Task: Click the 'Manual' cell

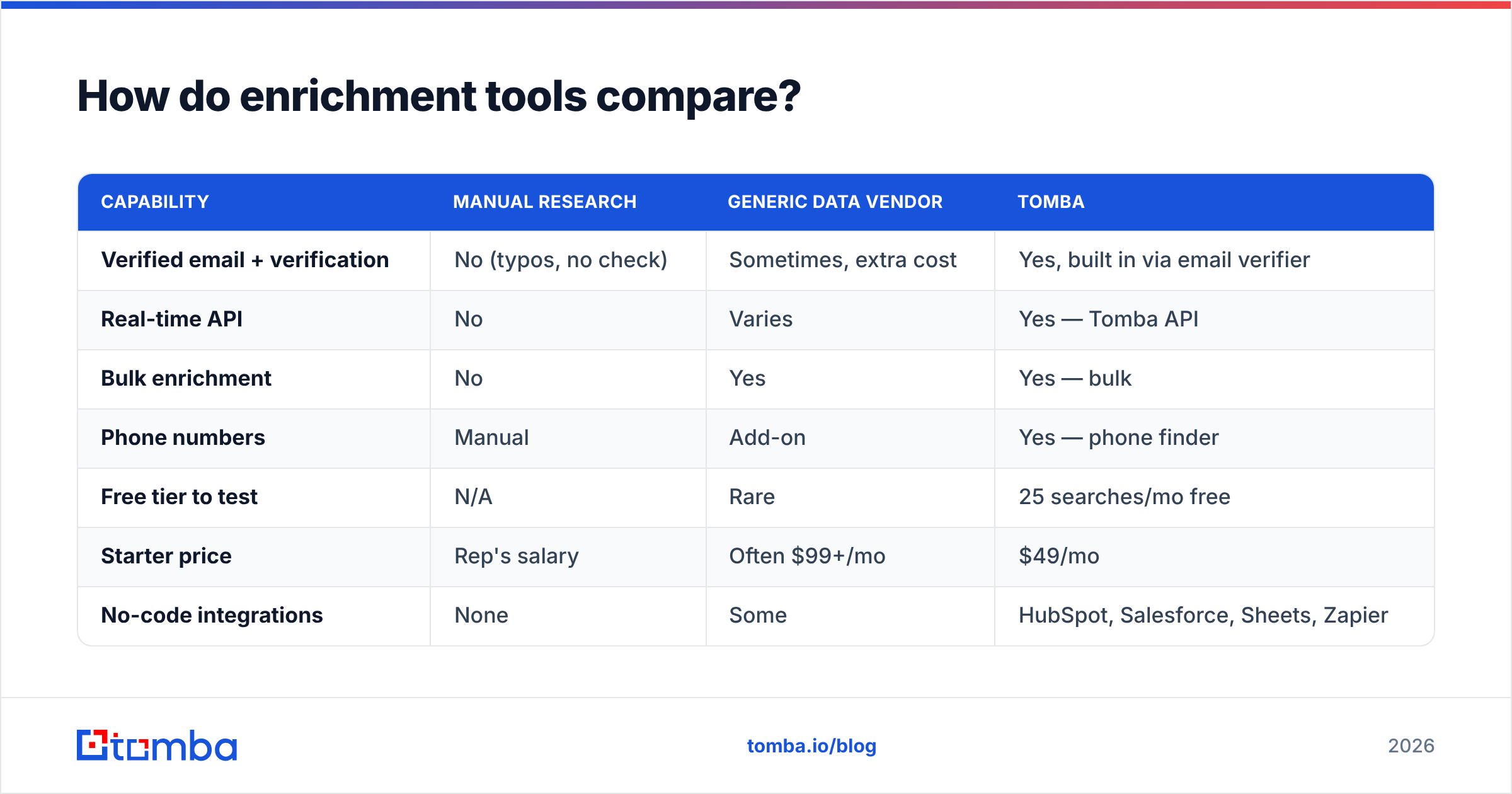Action: 492,437
